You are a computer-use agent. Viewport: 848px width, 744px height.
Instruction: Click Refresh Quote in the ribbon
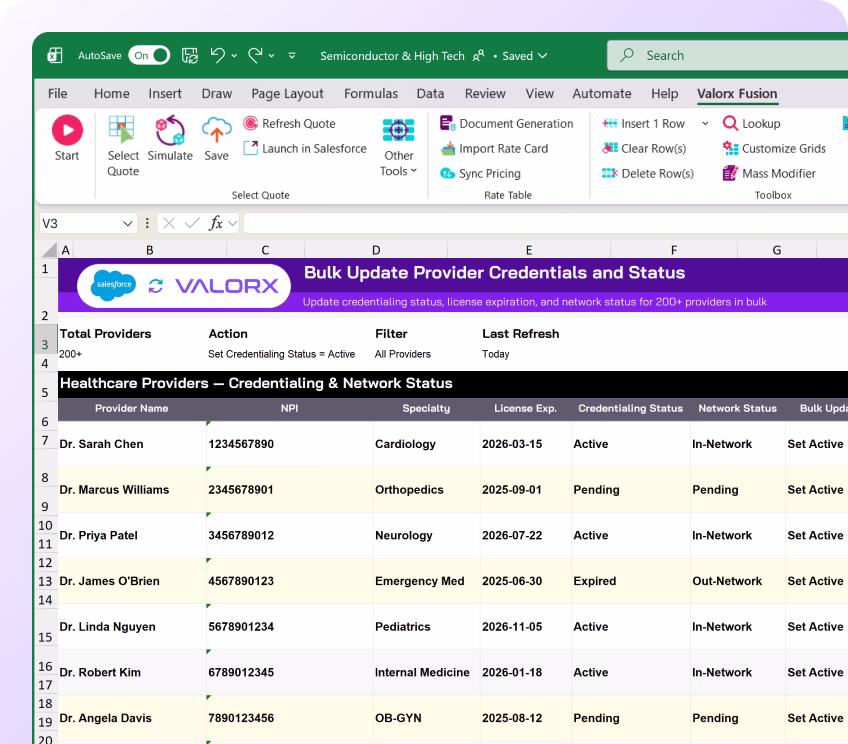(289, 123)
